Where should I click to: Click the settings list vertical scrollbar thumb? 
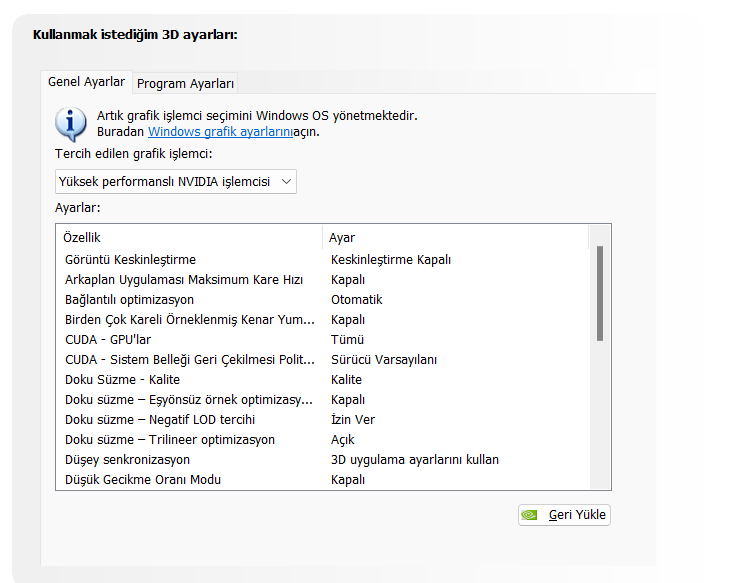click(x=600, y=293)
